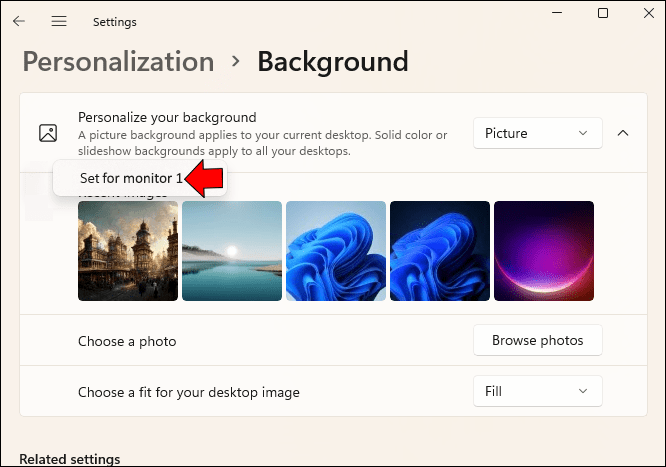Close the Settings window
Viewport: 666px width, 467px height.
pyautogui.click(x=649, y=14)
